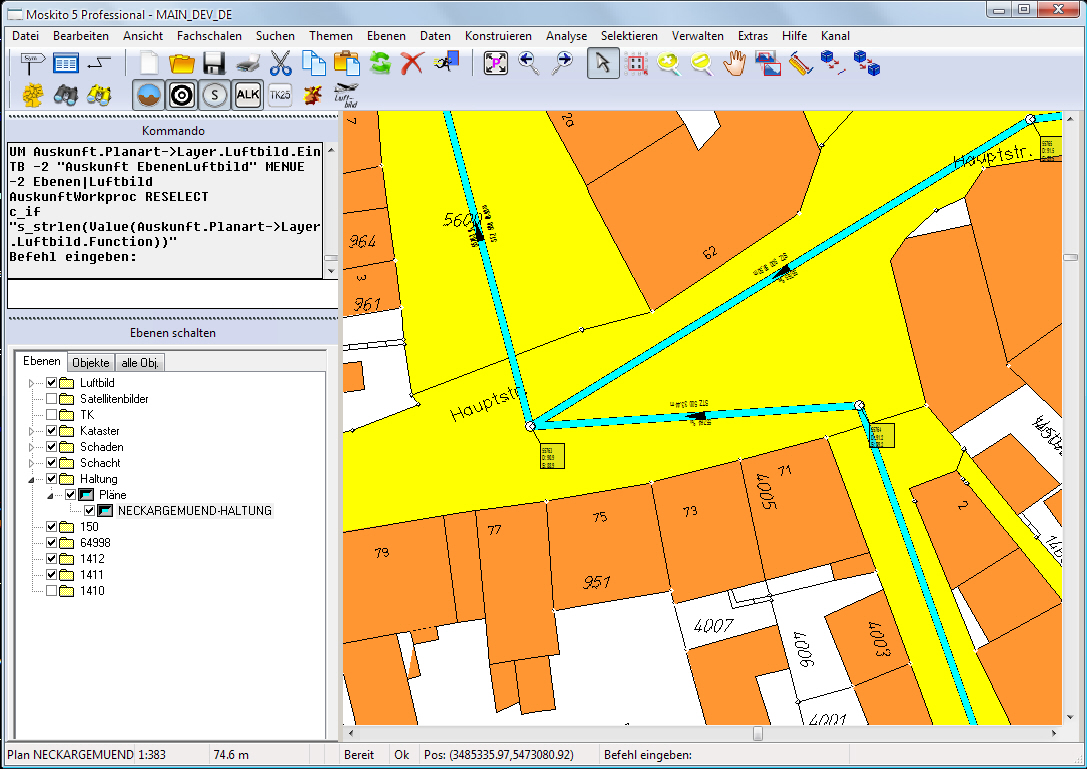This screenshot has height=769, width=1087.
Task: Open the blue table view icon
Action: (66, 64)
